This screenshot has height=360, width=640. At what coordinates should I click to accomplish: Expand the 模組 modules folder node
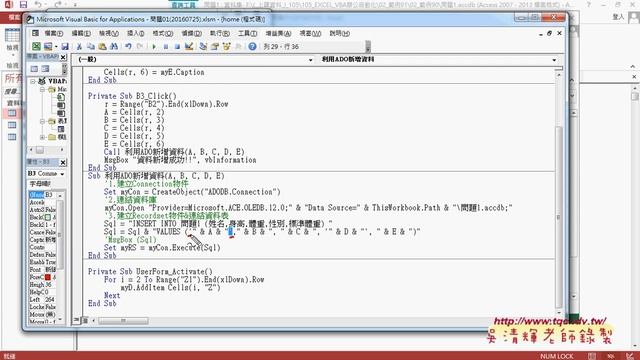click(x=42, y=137)
